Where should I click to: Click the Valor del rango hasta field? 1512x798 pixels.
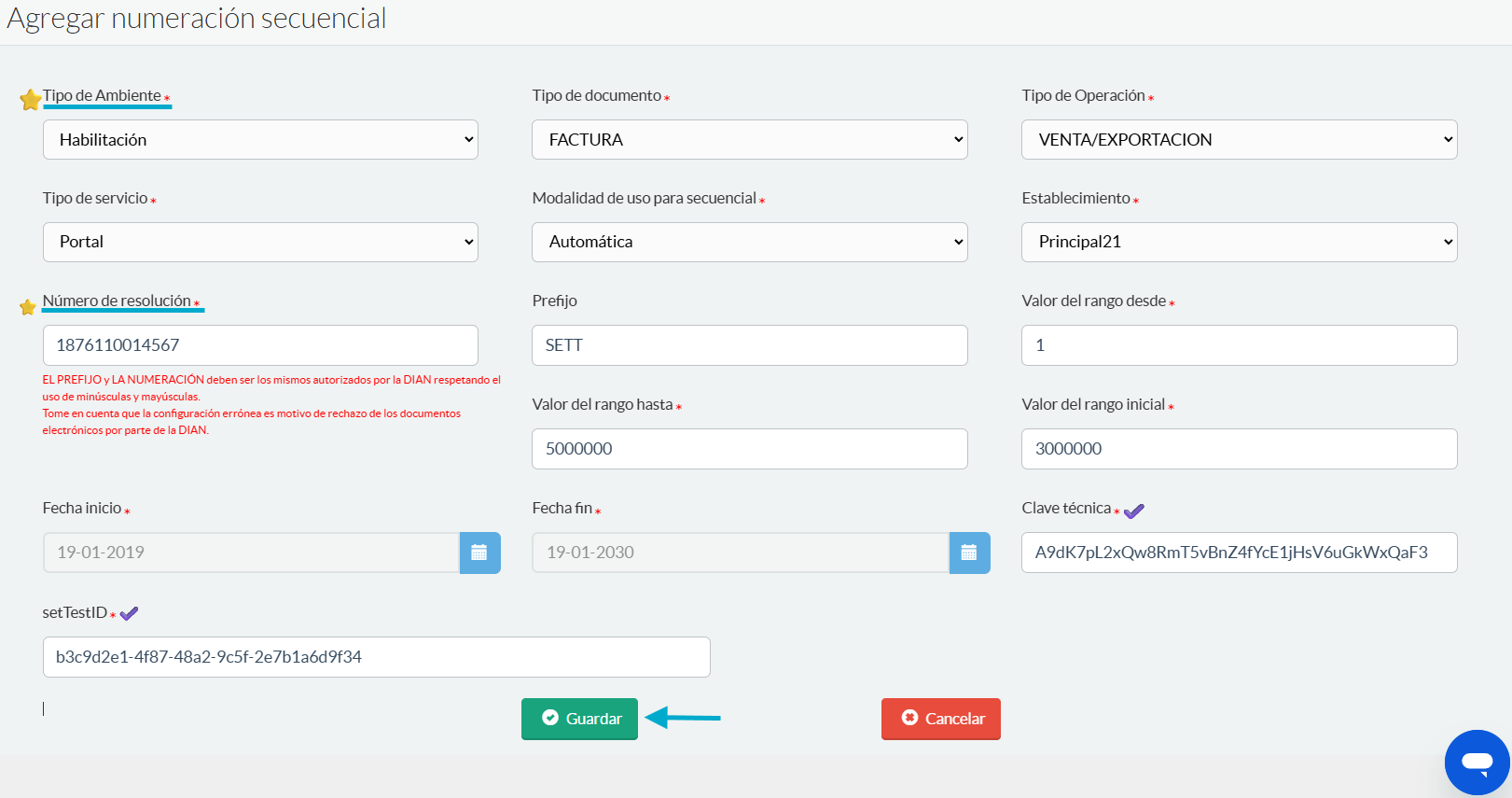(x=749, y=449)
